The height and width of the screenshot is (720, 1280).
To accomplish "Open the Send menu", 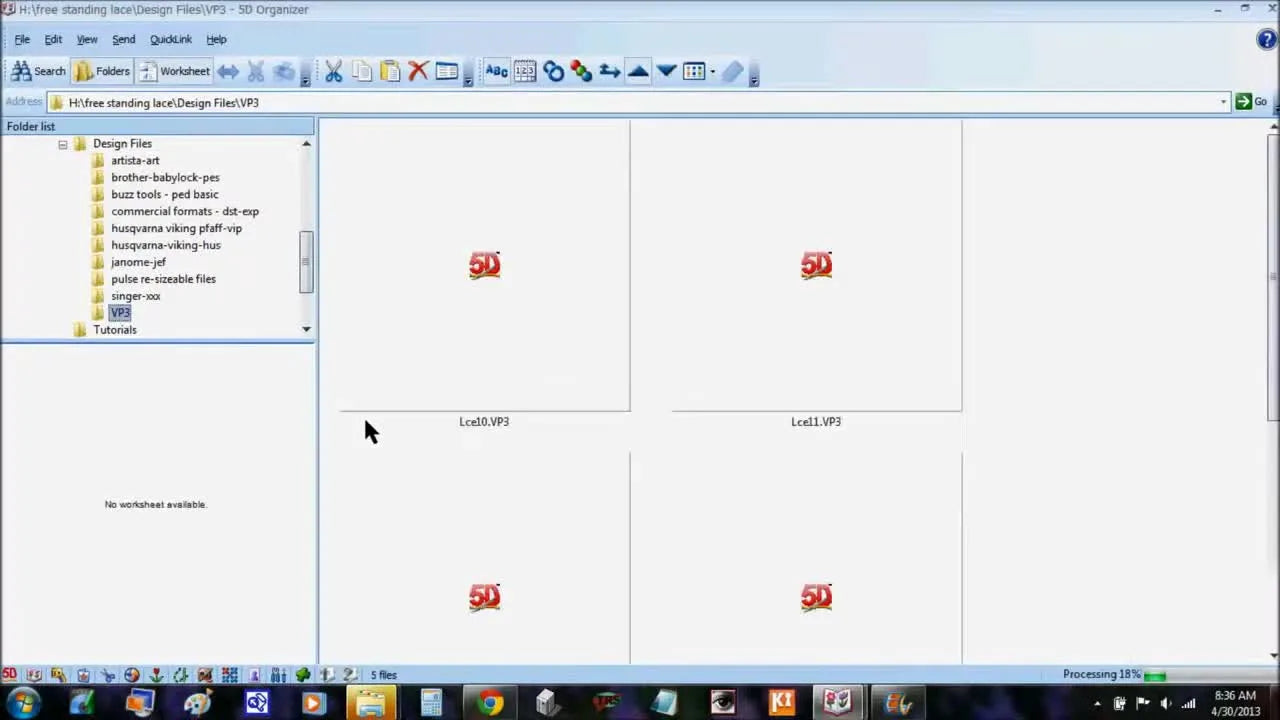I will (x=123, y=39).
